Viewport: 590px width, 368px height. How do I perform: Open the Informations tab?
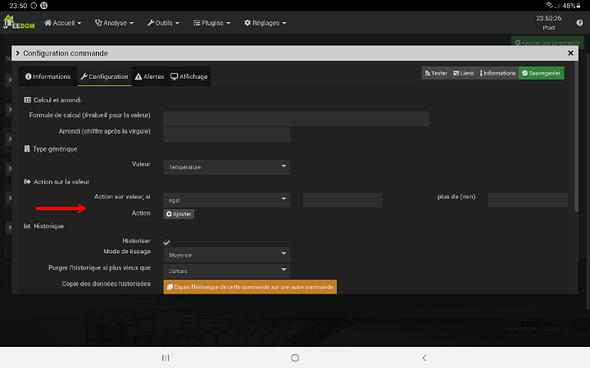48,76
